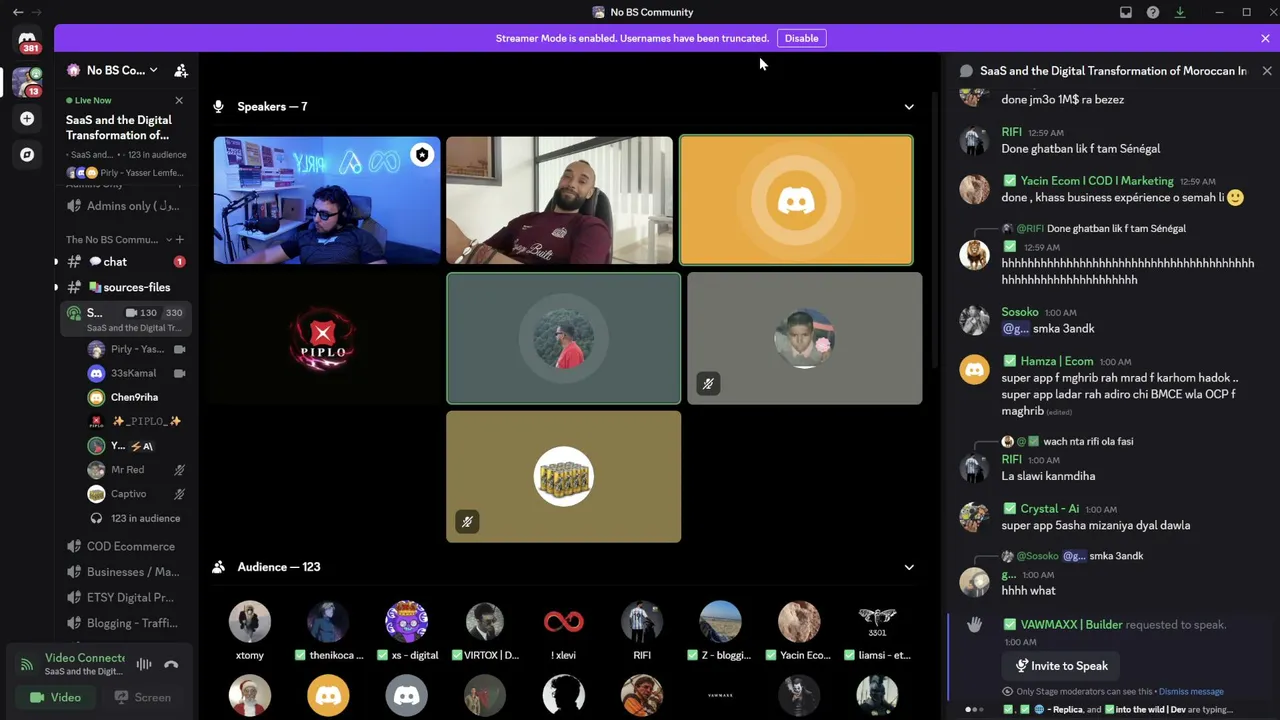Select the active SaaS stage channel
Viewport: 1280px width, 720px height.
click(x=124, y=319)
